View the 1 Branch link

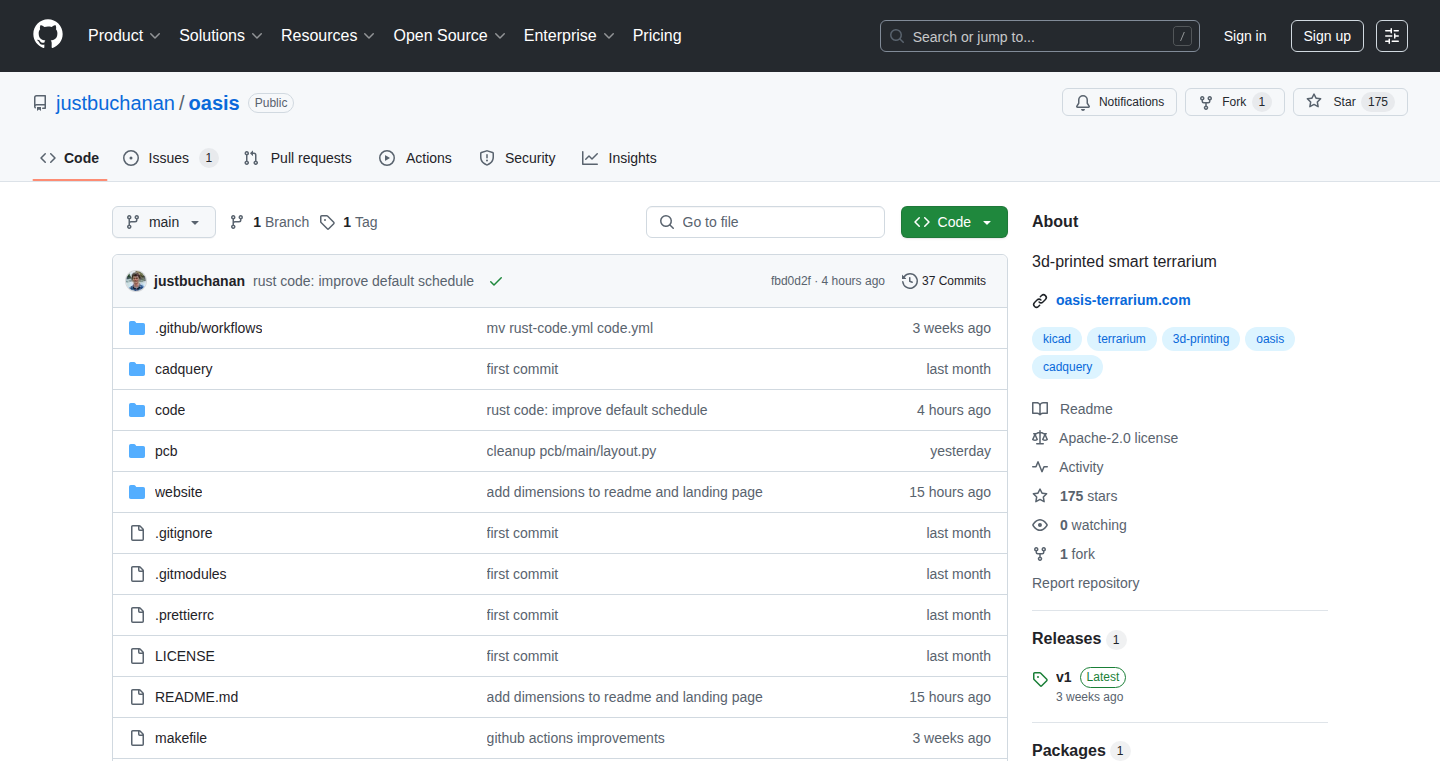269,222
